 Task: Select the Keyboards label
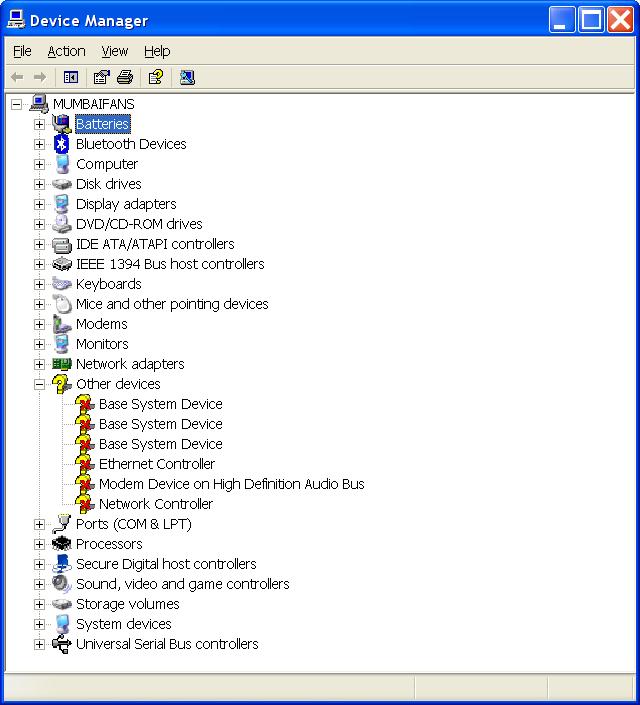click(x=108, y=284)
